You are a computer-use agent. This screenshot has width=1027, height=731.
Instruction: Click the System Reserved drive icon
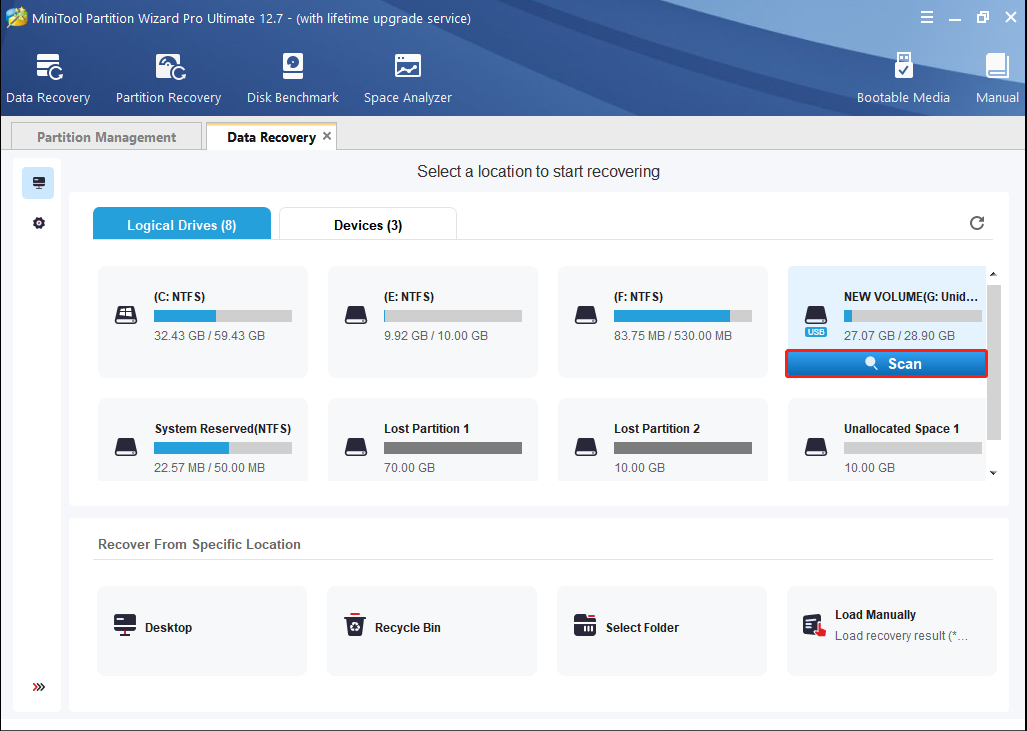(x=126, y=447)
